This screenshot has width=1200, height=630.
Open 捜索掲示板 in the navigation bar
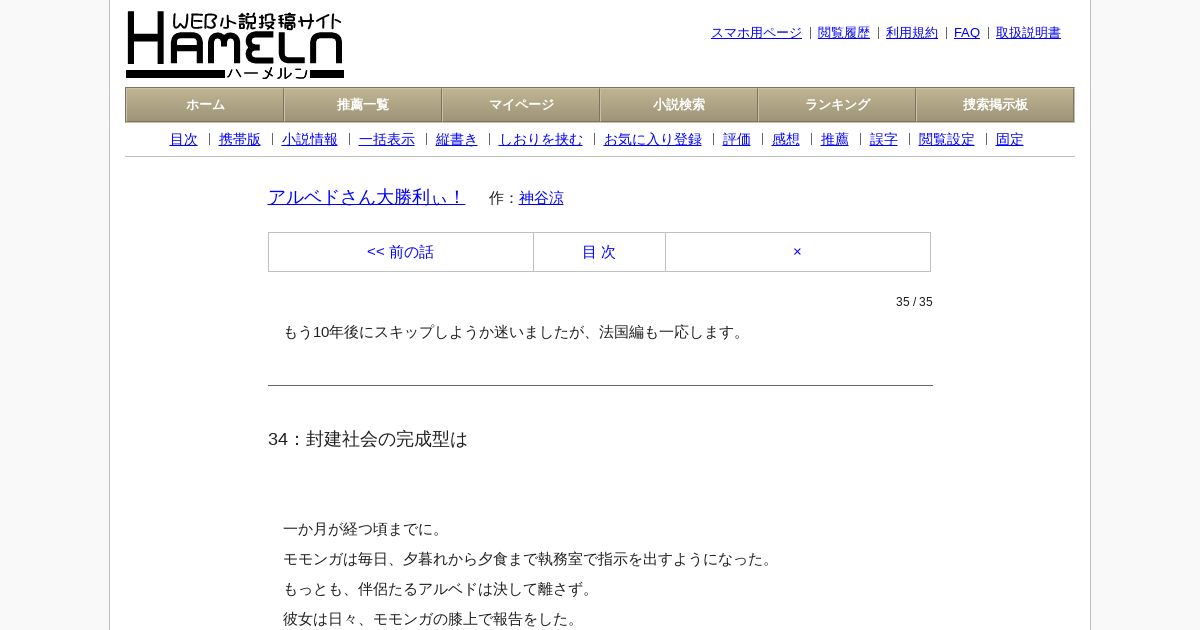pyautogui.click(x=995, y=105)
